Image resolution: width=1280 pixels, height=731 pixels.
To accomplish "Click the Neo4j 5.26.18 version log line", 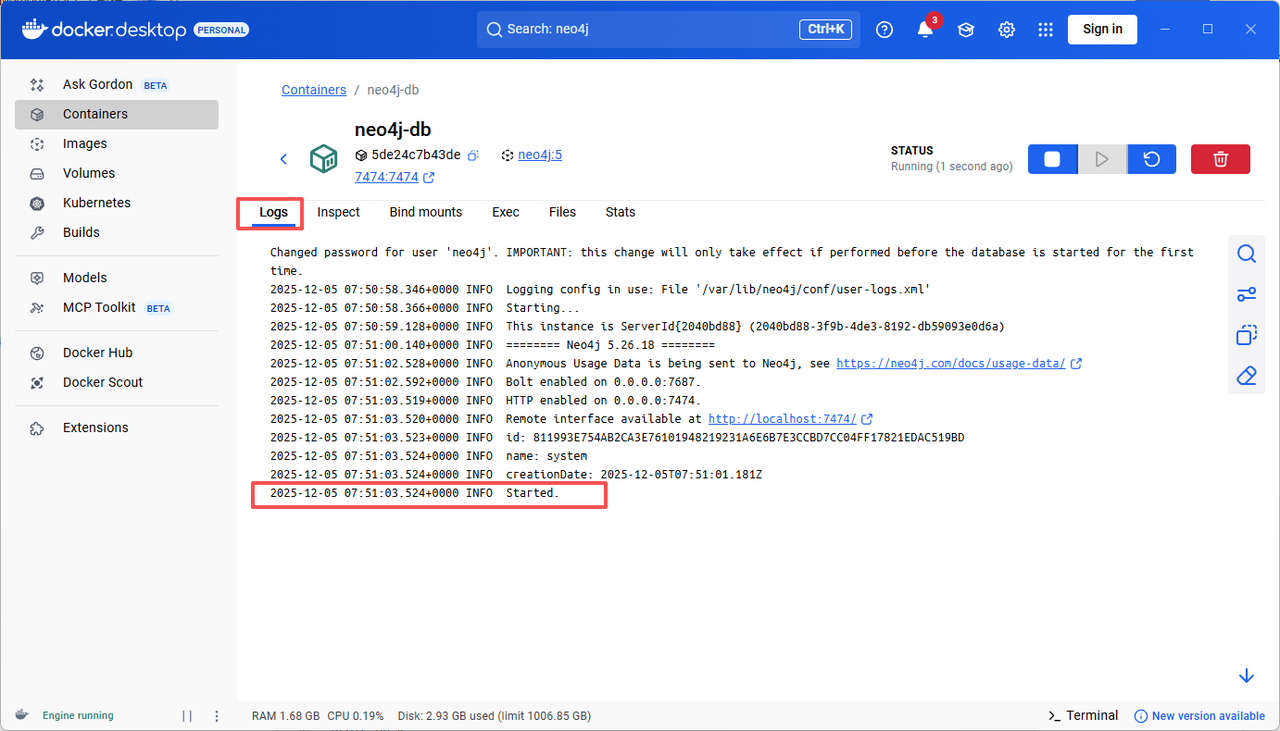I will pyautogui.click(x=492, y=345).
